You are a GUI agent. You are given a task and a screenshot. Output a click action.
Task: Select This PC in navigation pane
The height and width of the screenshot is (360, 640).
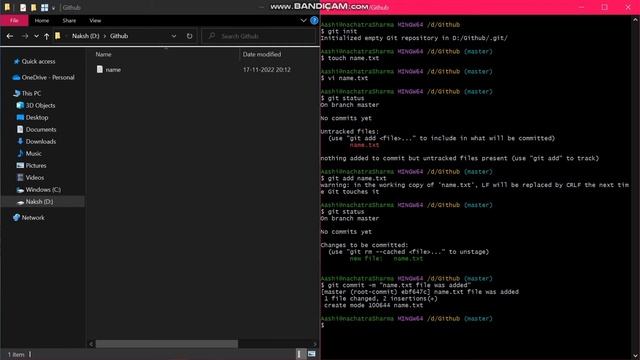click(x=31, y=93)
